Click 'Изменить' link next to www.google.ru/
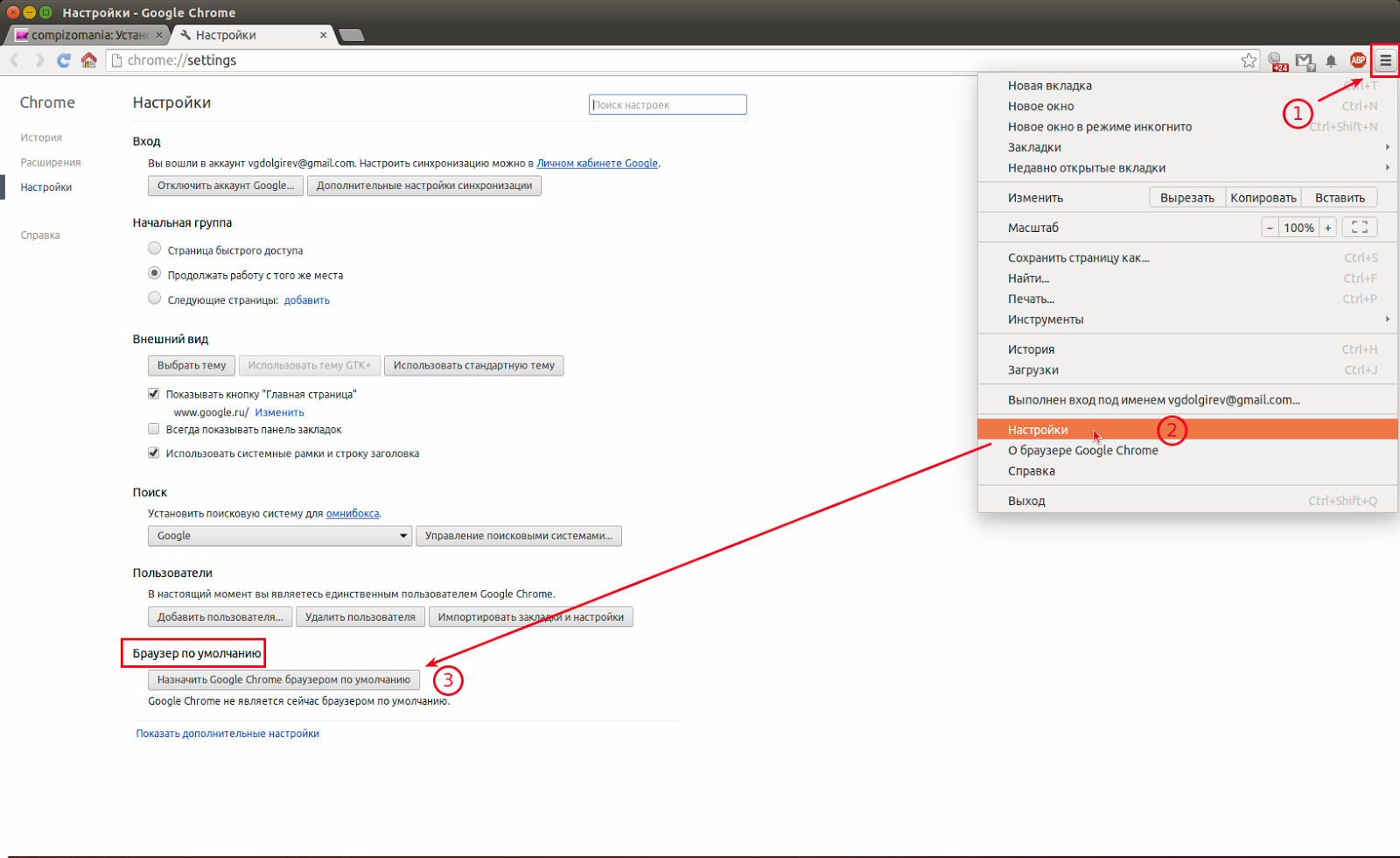The width and height of the screenshot is (1400, 858). click(x=280, y=412)
